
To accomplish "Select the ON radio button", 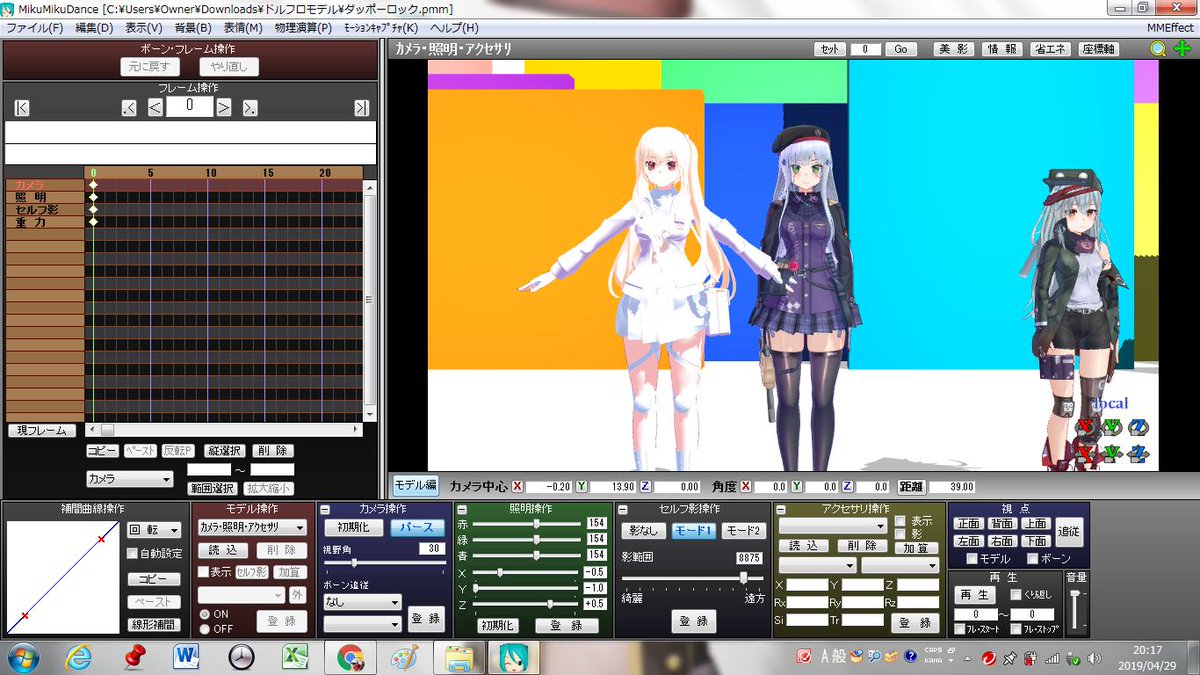I will (205, 613).
